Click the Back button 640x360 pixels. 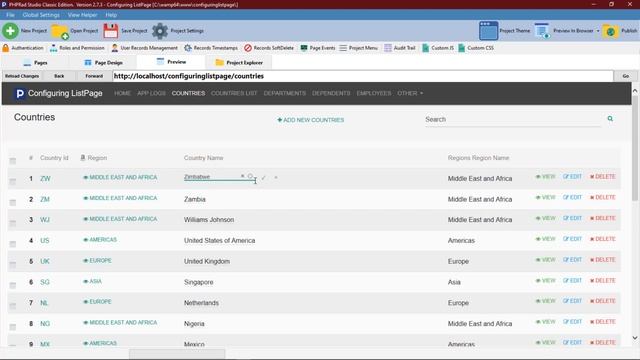click(59, 76)
